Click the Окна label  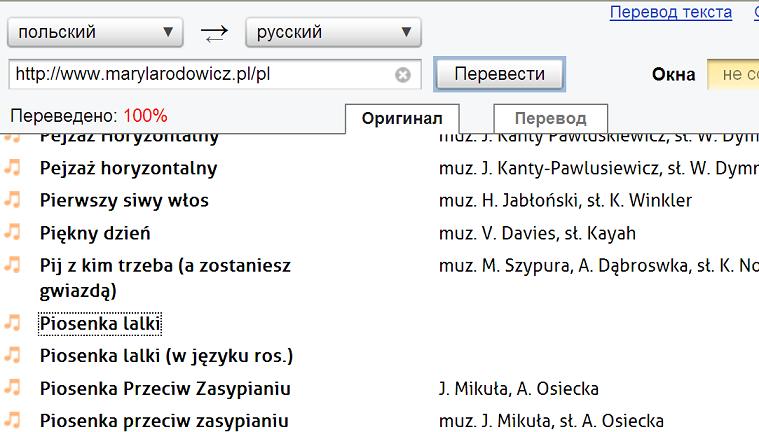(x=673, y=75)
